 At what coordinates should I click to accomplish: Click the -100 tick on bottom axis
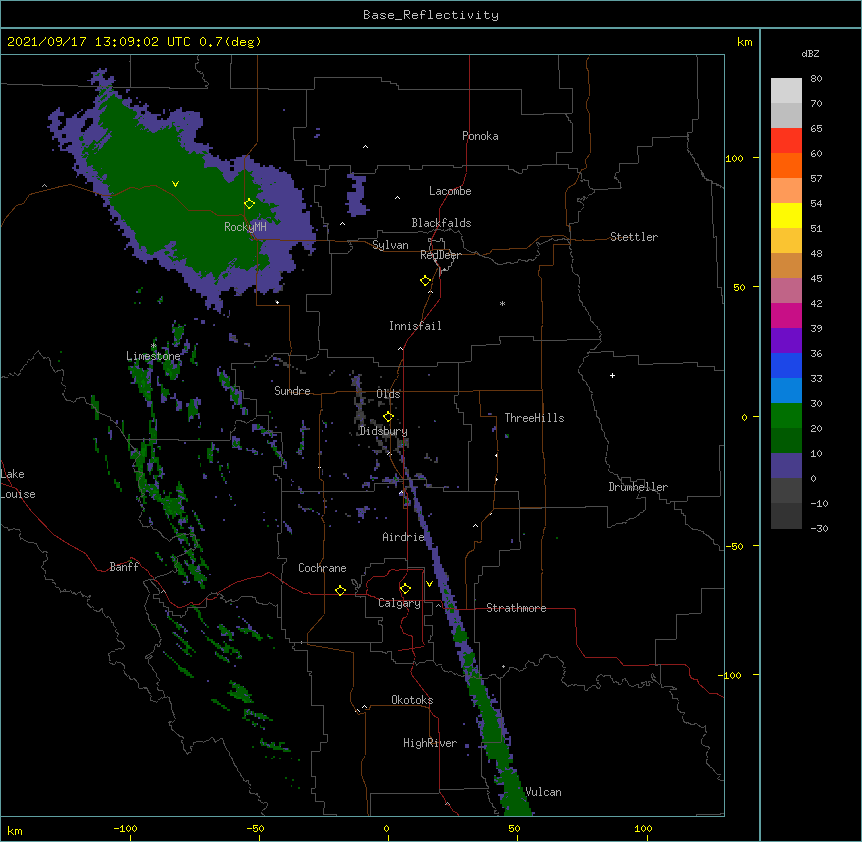coord(125,828)
